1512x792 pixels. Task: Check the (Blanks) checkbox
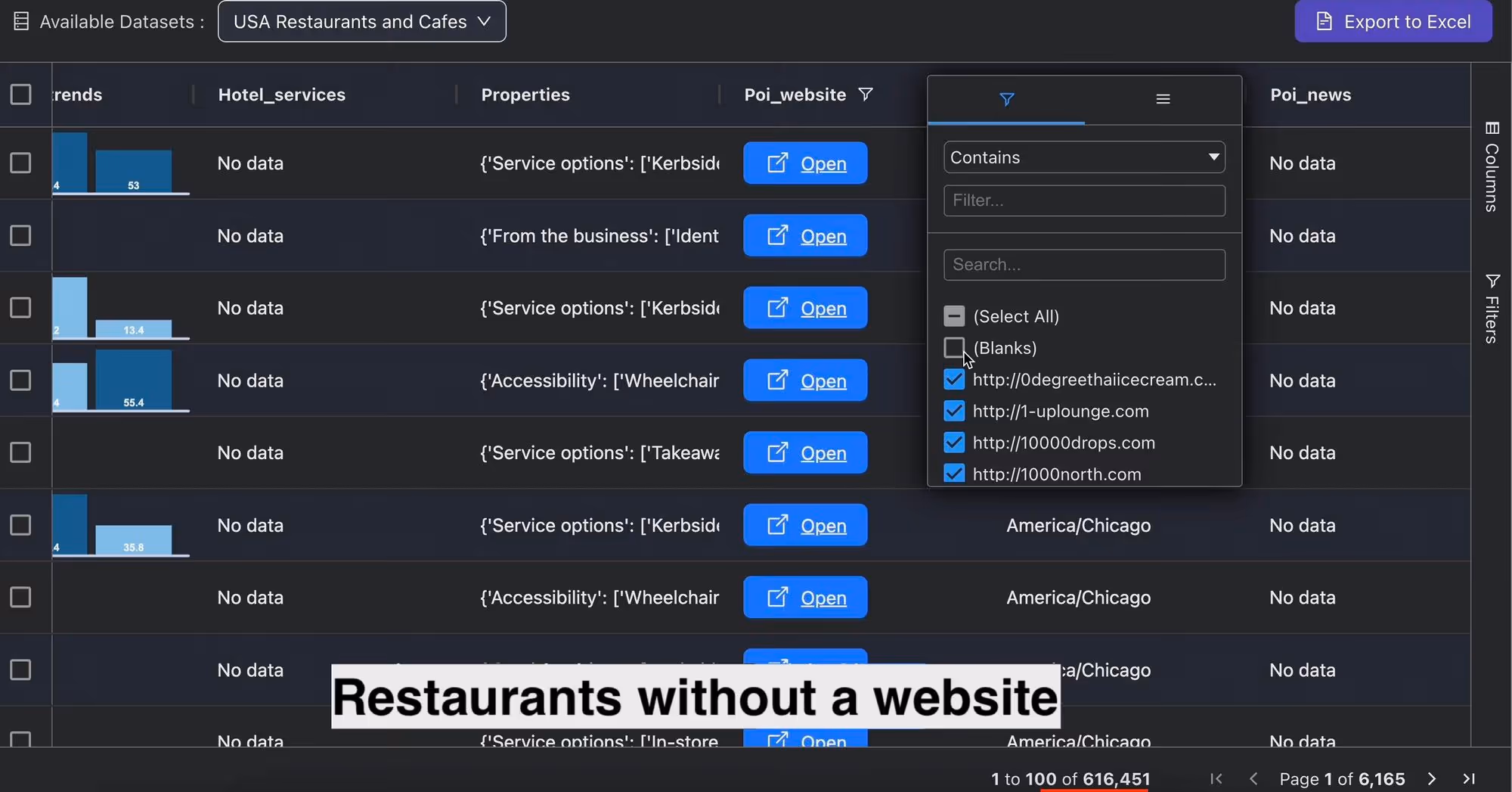pos(954,348)
